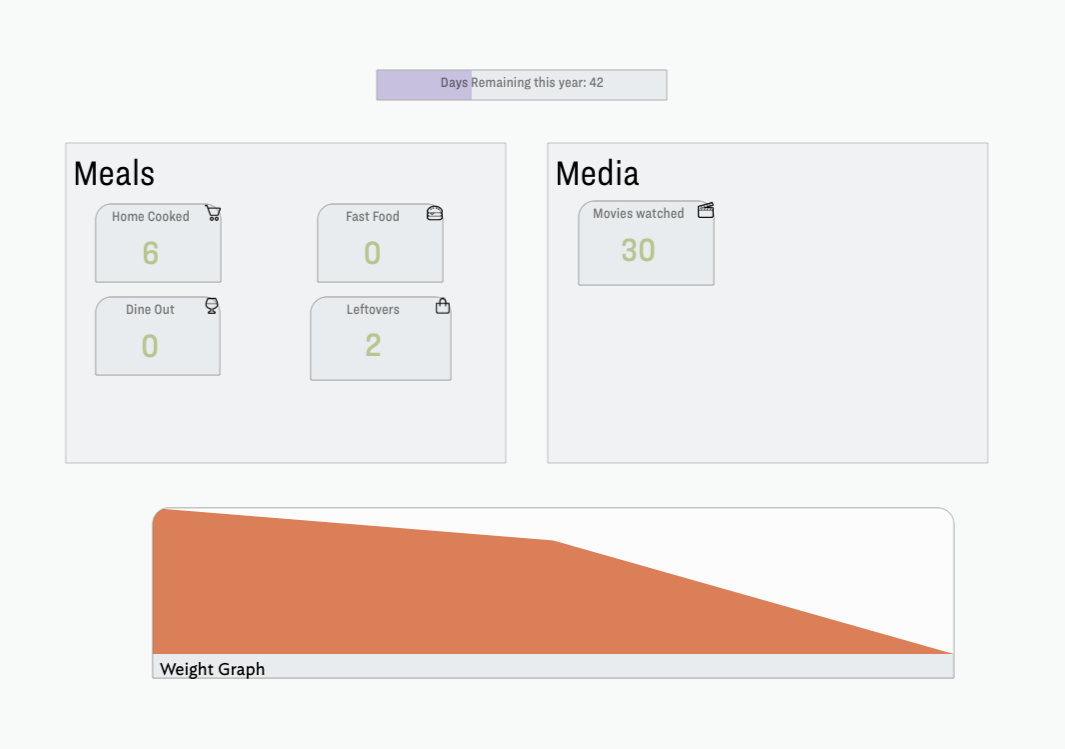The image size is (1065, 749).
Task: Click the Media section heading
Action: 597,174
